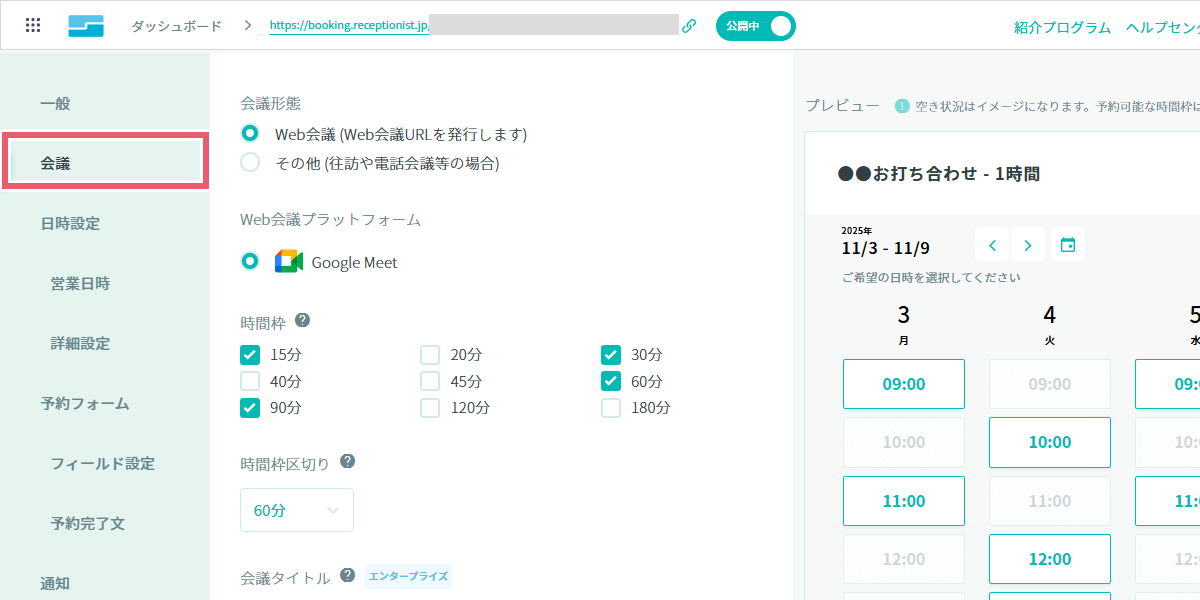The width and height of the screenshot is (1200, 600).
Task: Uncheck the 15分 time slot checkbox
Action: (249, 354)
